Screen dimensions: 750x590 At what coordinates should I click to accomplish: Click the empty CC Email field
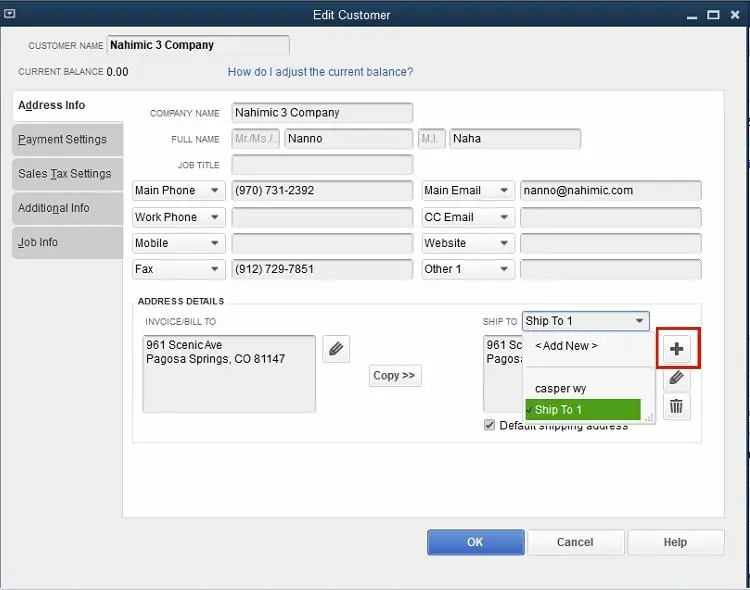[611, 217]
